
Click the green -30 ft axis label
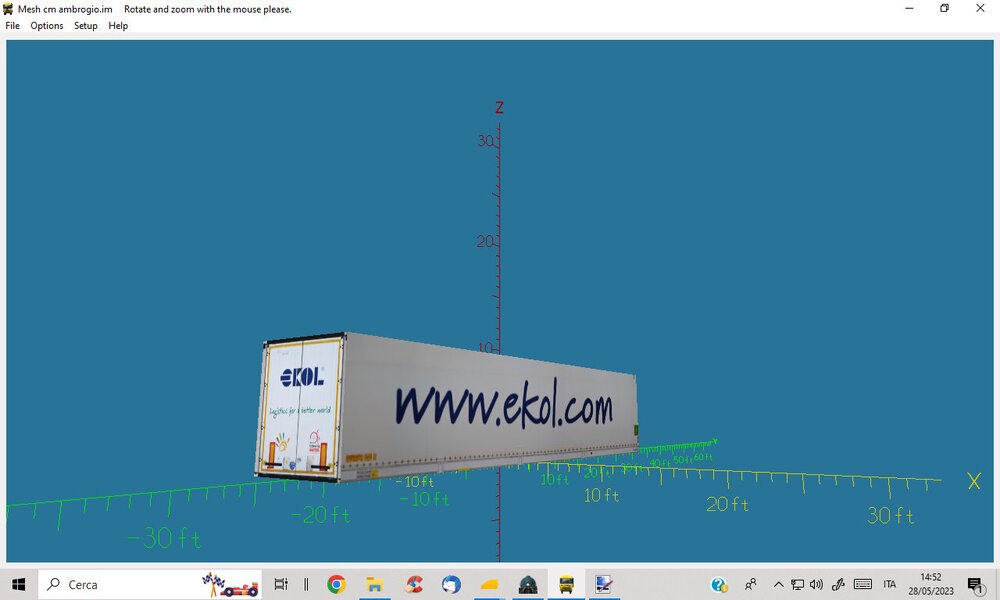(x=165, y=538)
